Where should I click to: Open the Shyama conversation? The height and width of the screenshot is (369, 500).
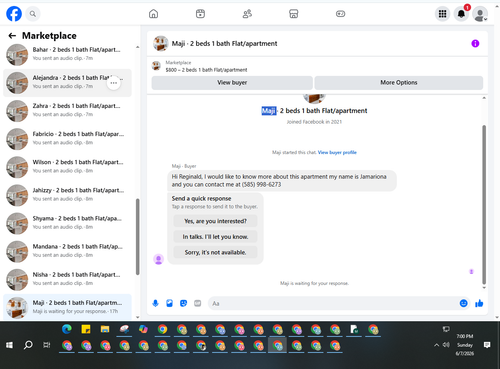67,223
